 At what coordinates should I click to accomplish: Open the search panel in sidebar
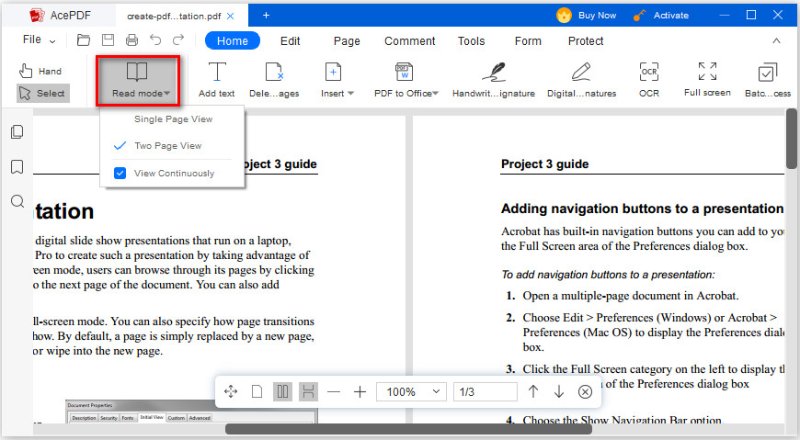17,201
